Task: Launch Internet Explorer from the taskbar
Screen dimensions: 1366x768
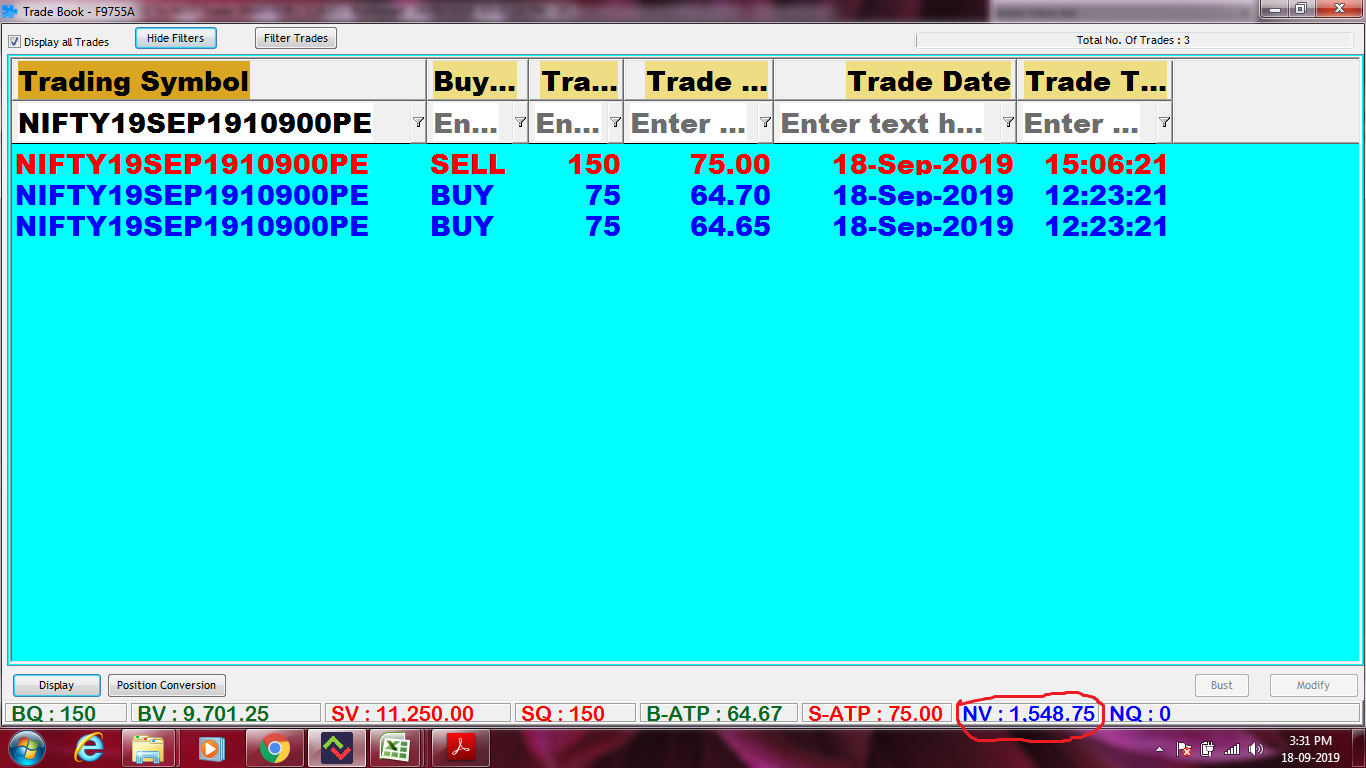Action: pos(90,748)
